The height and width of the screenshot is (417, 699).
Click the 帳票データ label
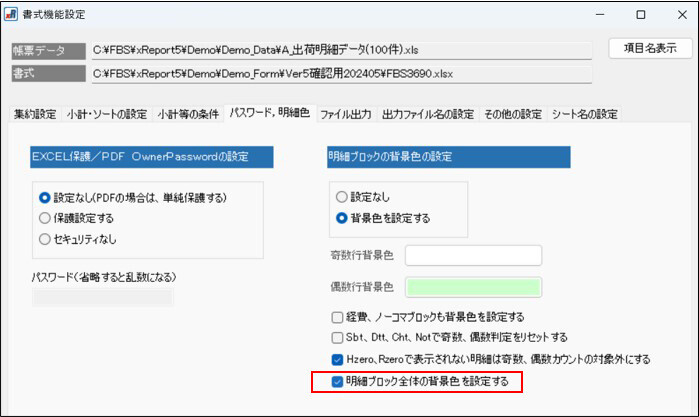click(49, 51)
